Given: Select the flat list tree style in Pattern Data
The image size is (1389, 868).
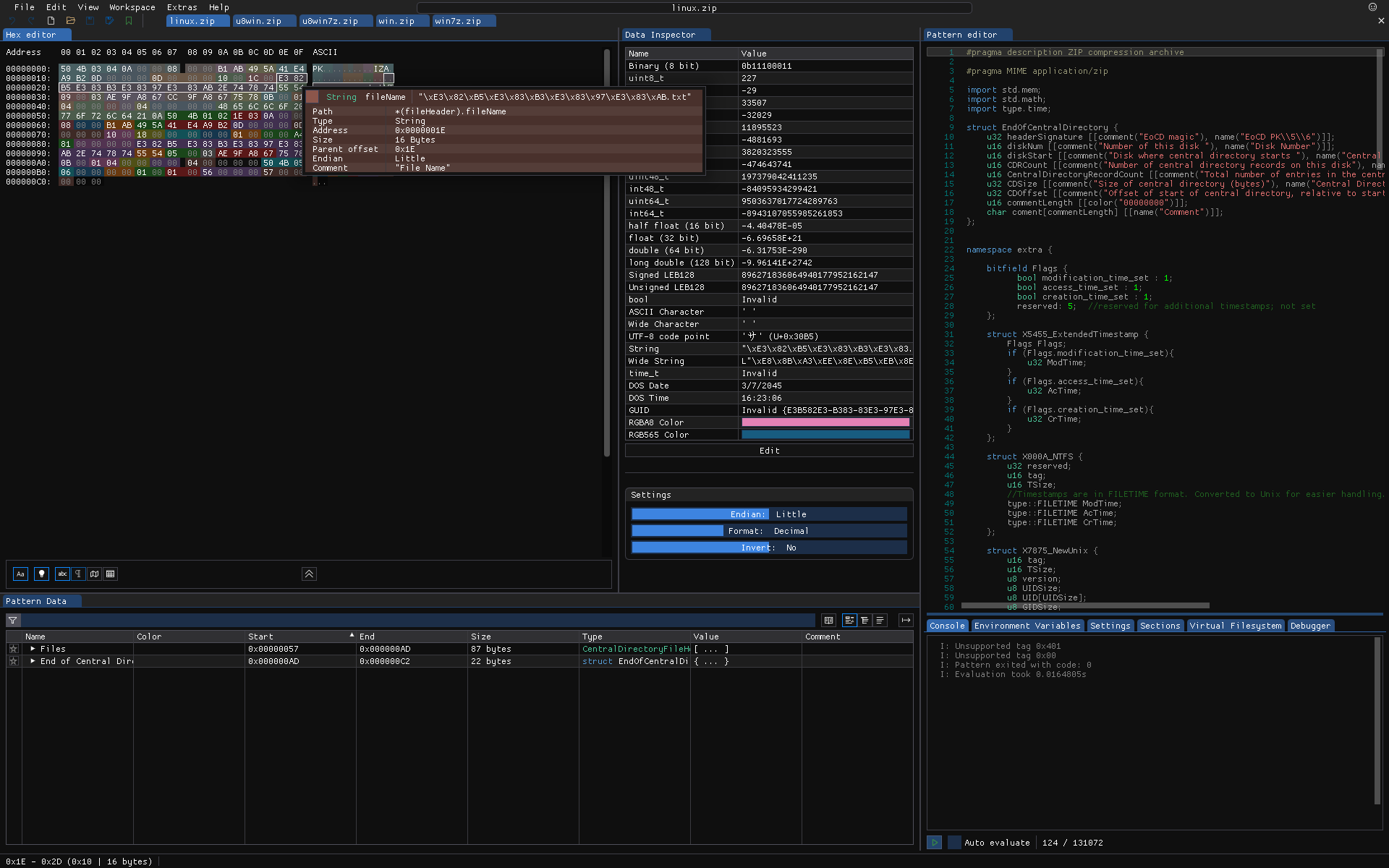Looking at the screenshot, I should 849,620.
